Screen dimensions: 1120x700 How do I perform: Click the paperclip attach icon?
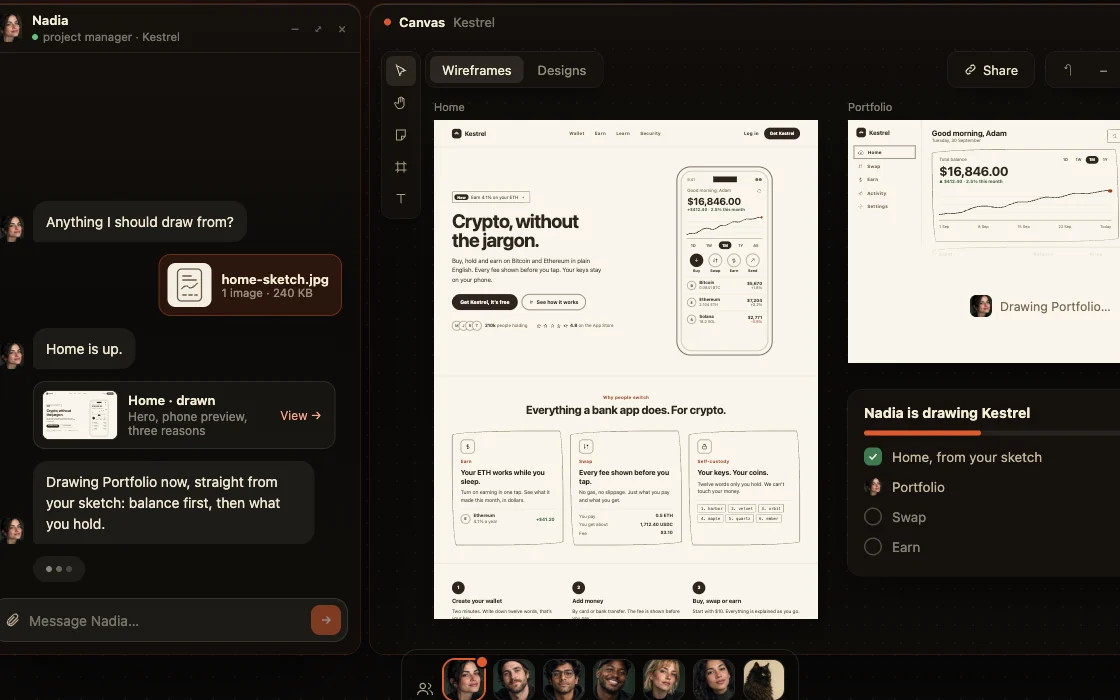13,620
